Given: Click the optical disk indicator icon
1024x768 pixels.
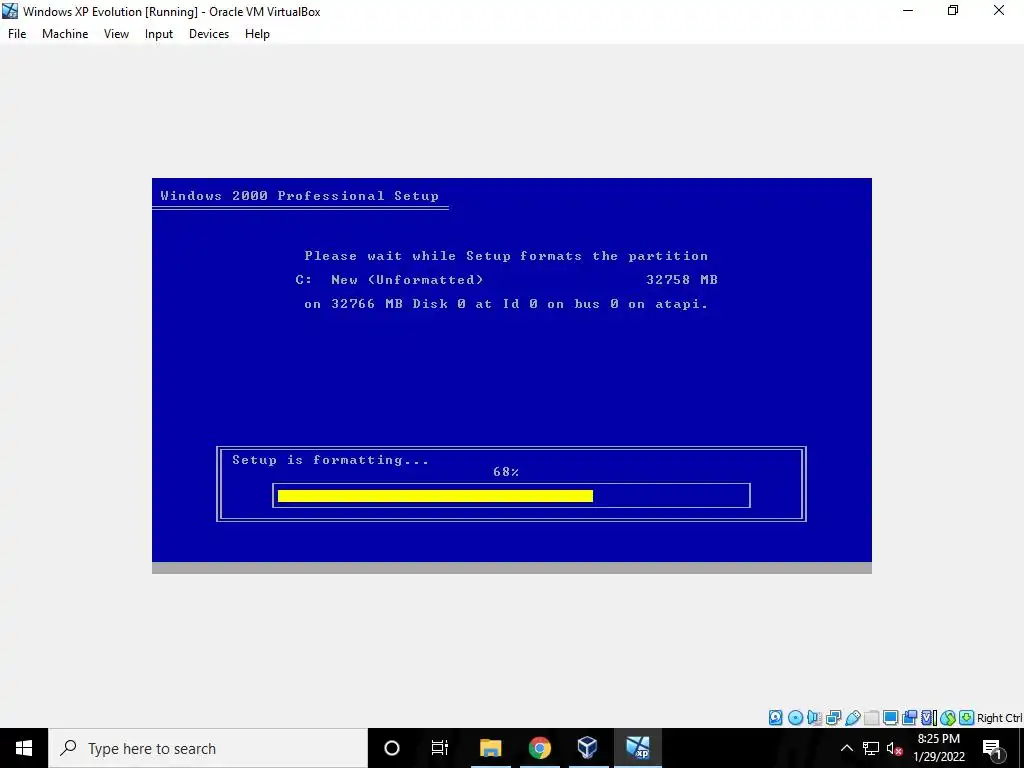Looking at the screenshot, I should (795, 718).
